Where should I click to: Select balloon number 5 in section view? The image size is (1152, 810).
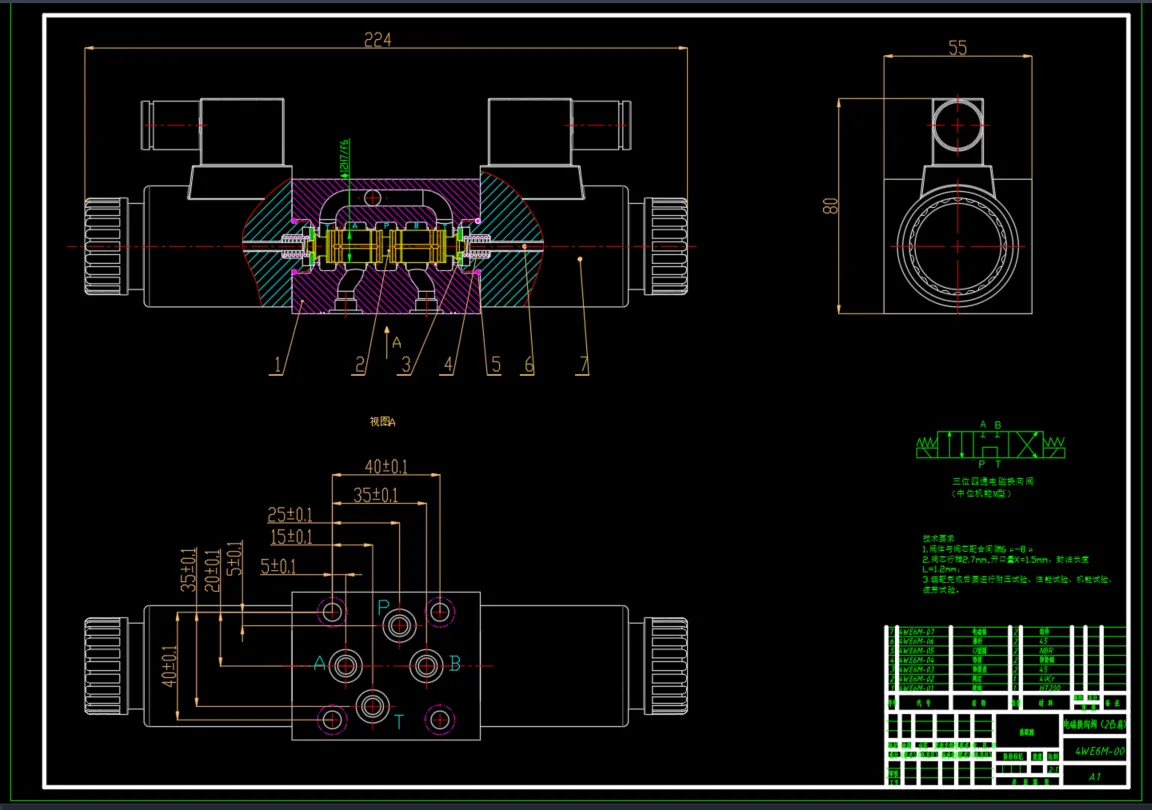(x=496, y=365)
